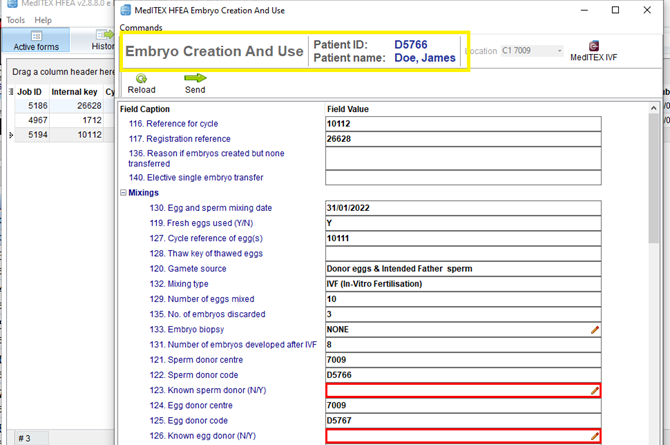This screenshot has width=670, height=445.
Task: Click the Reload icon
Action: click(141, 78)
